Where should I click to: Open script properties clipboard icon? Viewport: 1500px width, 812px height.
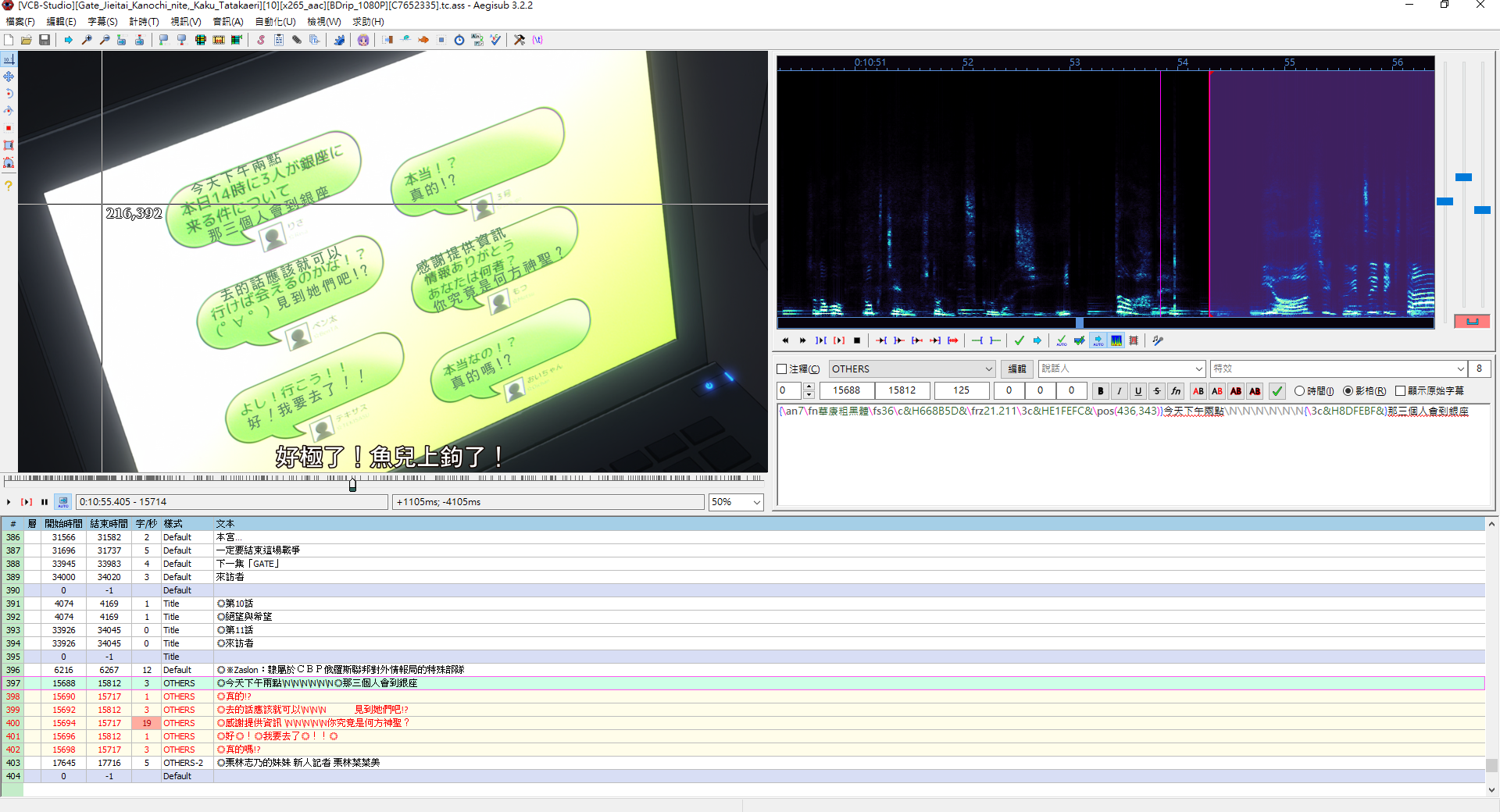(x=279, y=40)
